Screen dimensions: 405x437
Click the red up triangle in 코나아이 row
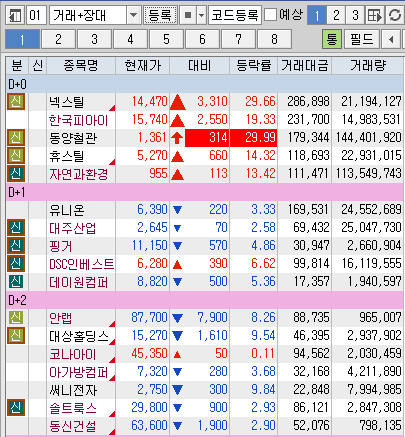coord(177,354)
